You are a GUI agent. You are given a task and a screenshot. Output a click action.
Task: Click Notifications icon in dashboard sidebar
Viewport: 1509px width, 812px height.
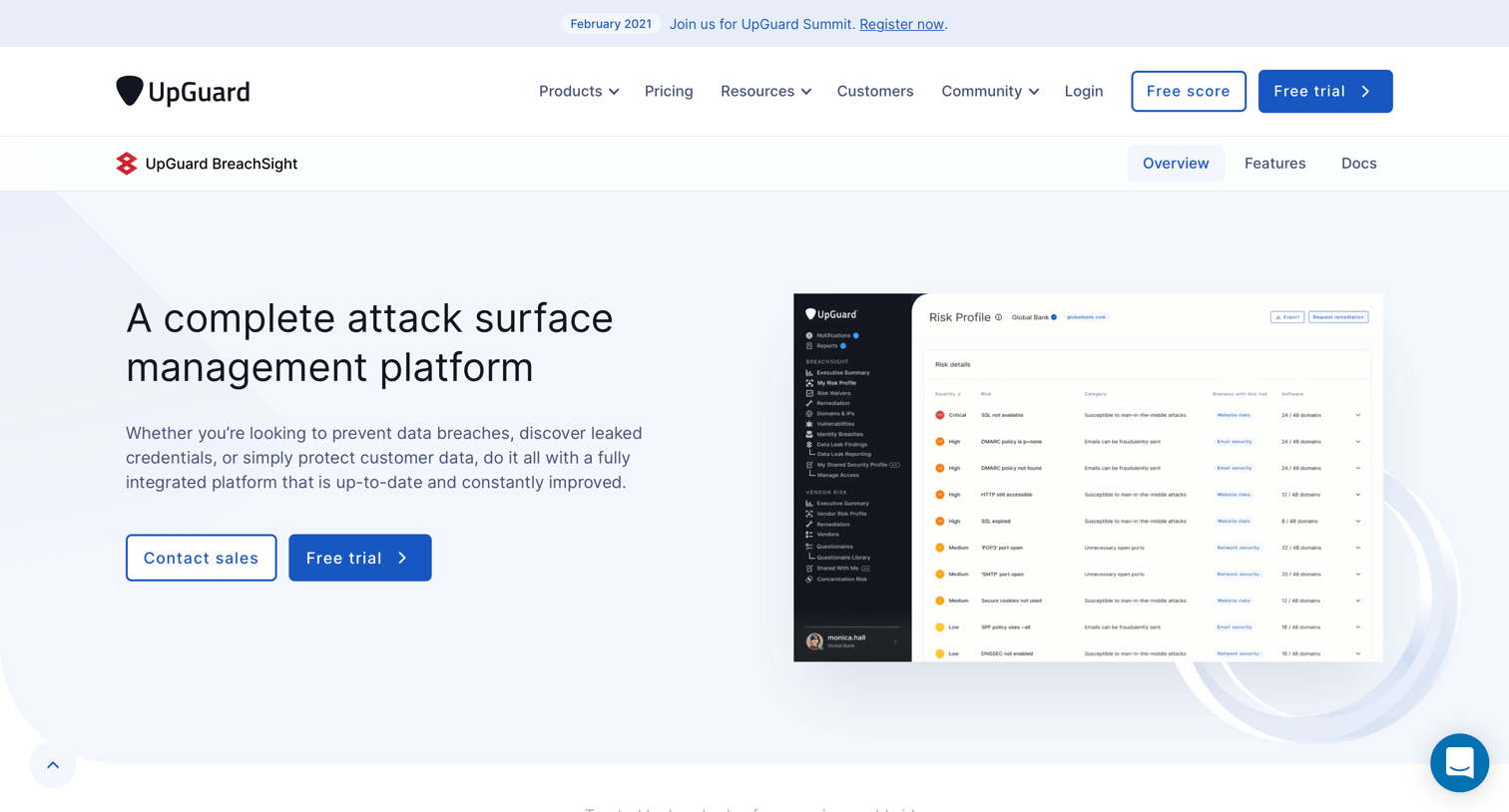click(809, 336)
